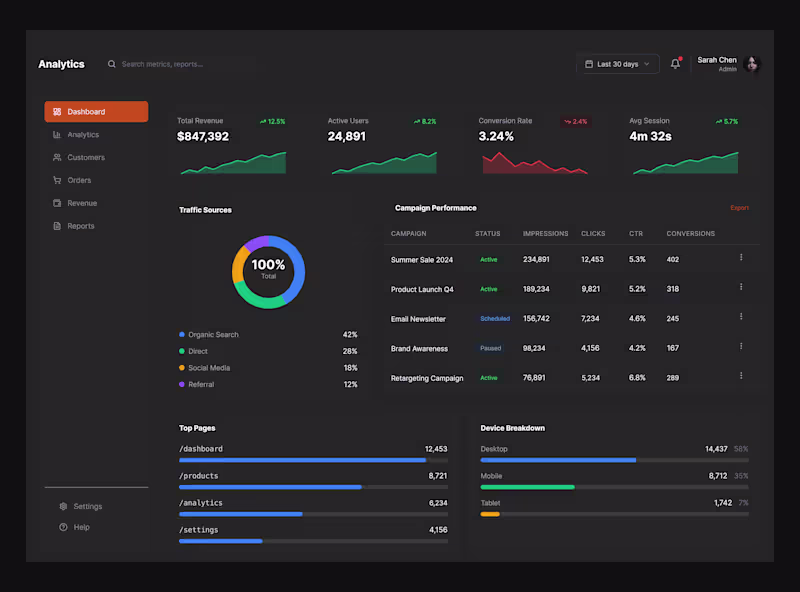Image resolution: width=800 pixels, height=592 pixels.
Task: Open options menu for Retargeting Campaign row
Action: (741, 376)
